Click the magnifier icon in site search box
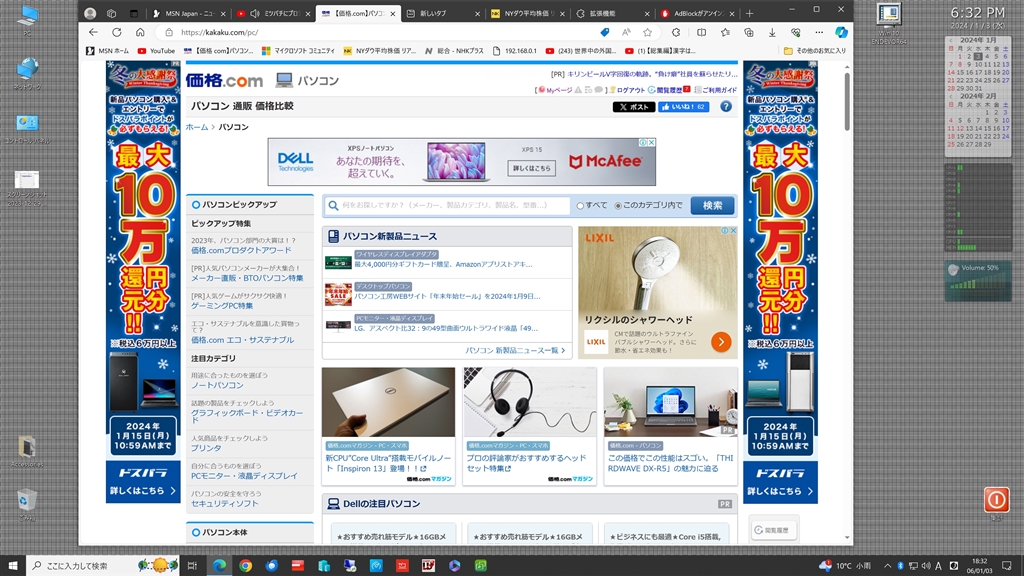 (x=333, y=205)
